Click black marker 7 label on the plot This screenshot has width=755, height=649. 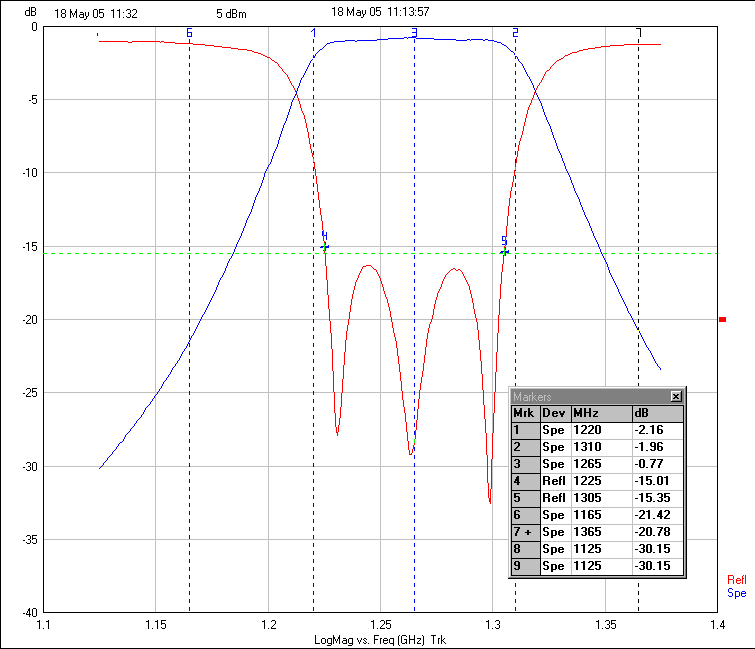pos(639,33)
